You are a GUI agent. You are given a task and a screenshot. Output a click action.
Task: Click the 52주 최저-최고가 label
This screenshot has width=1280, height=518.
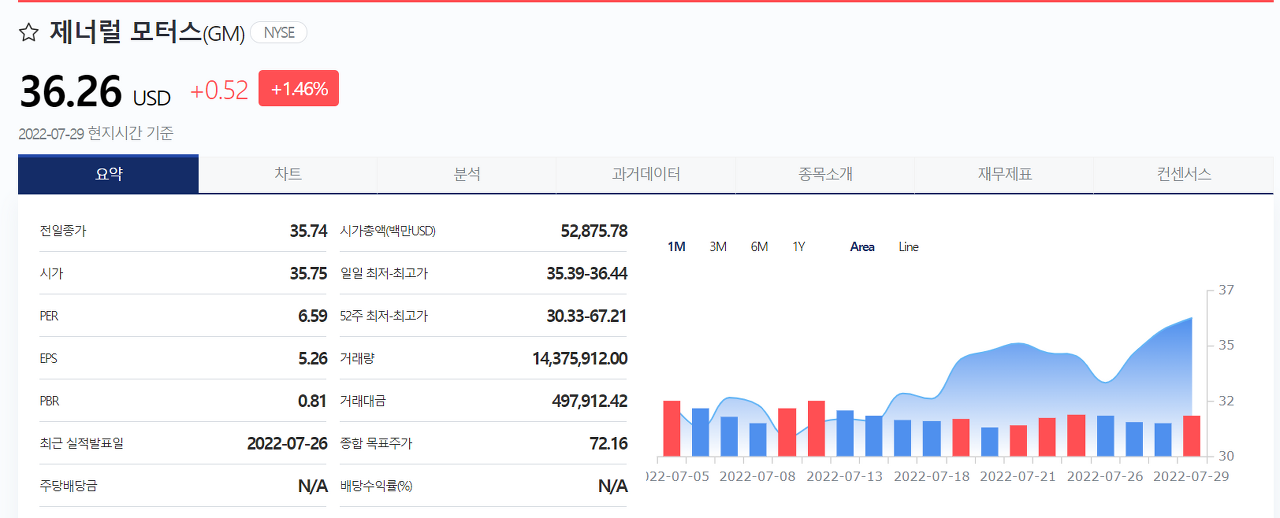pyautogui.click(x=384, y=316)
